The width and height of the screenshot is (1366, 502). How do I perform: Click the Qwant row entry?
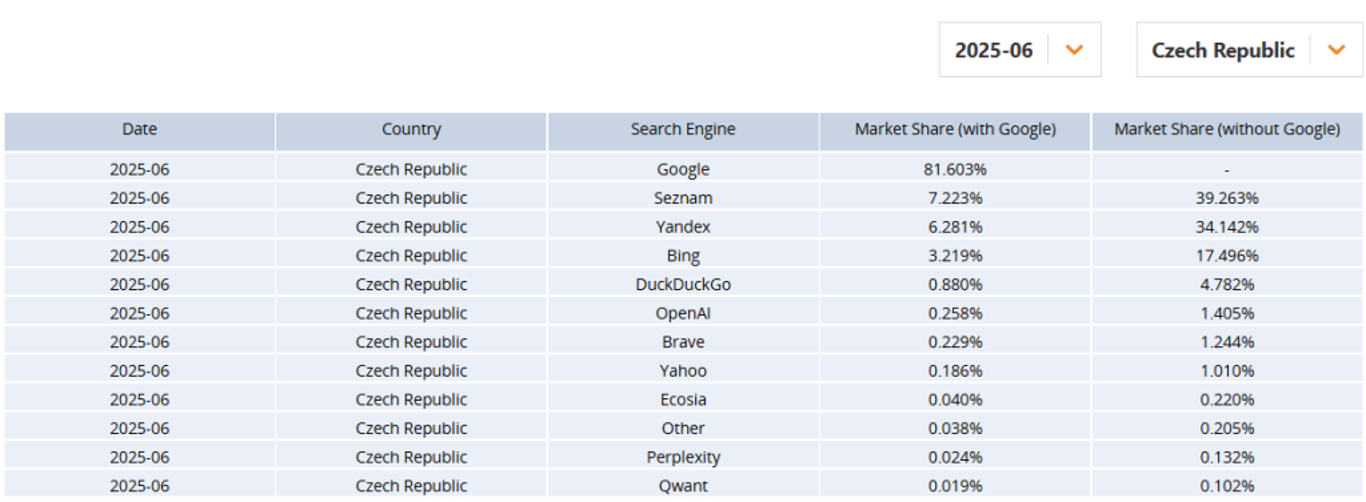pos(683,486)
